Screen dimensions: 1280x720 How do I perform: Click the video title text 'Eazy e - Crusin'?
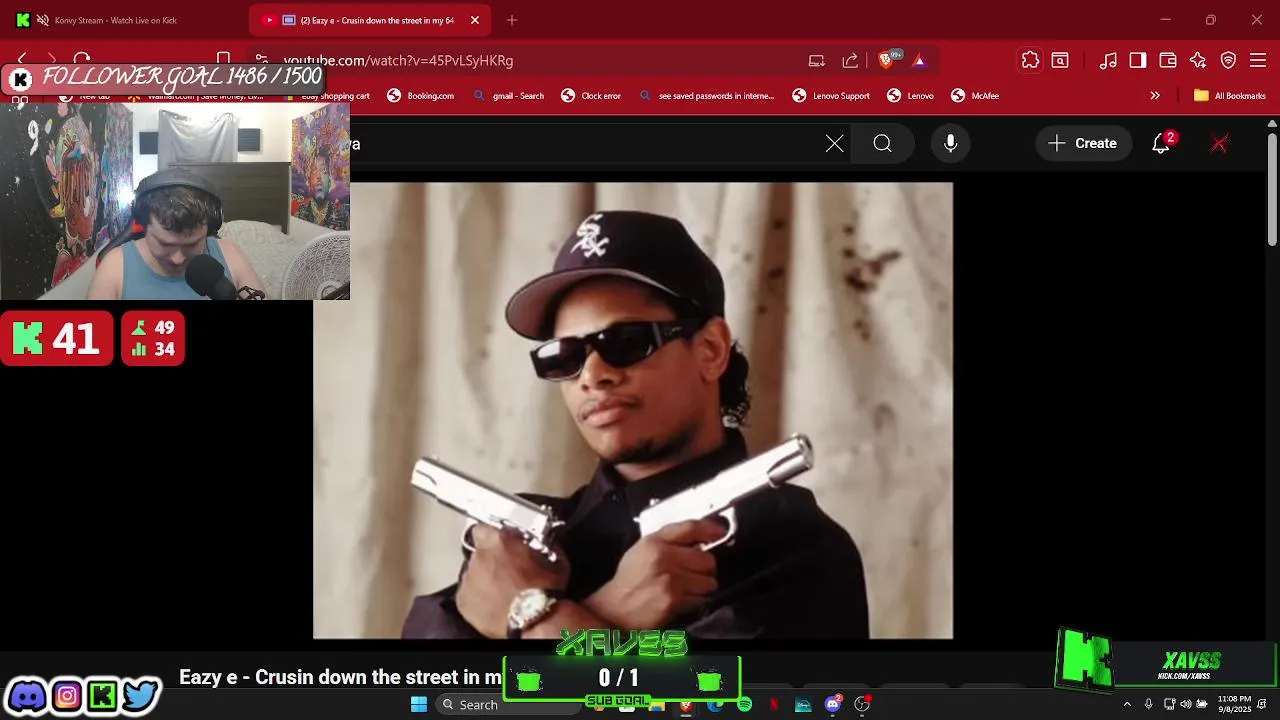pos(340,677)
